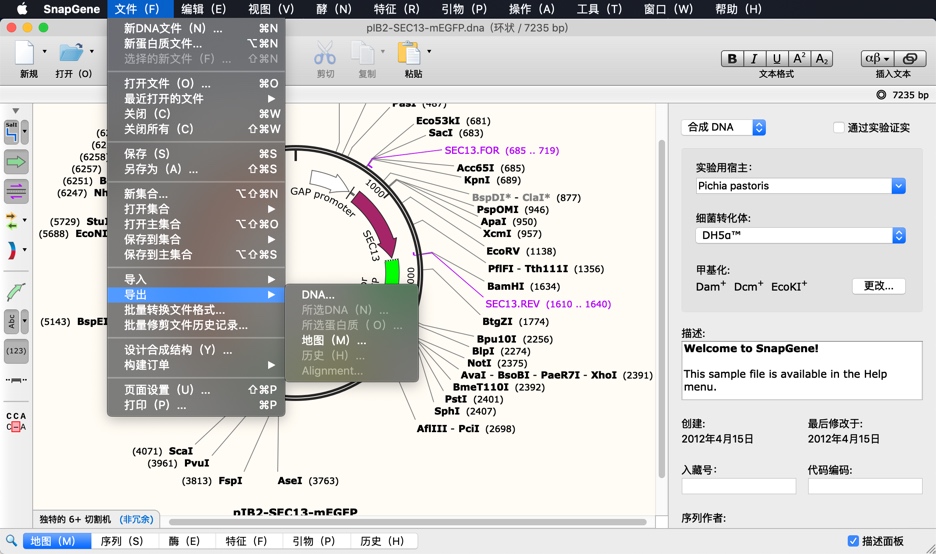Click the Bold text format button
Screen dimensions: 936x554
point(732,59)
